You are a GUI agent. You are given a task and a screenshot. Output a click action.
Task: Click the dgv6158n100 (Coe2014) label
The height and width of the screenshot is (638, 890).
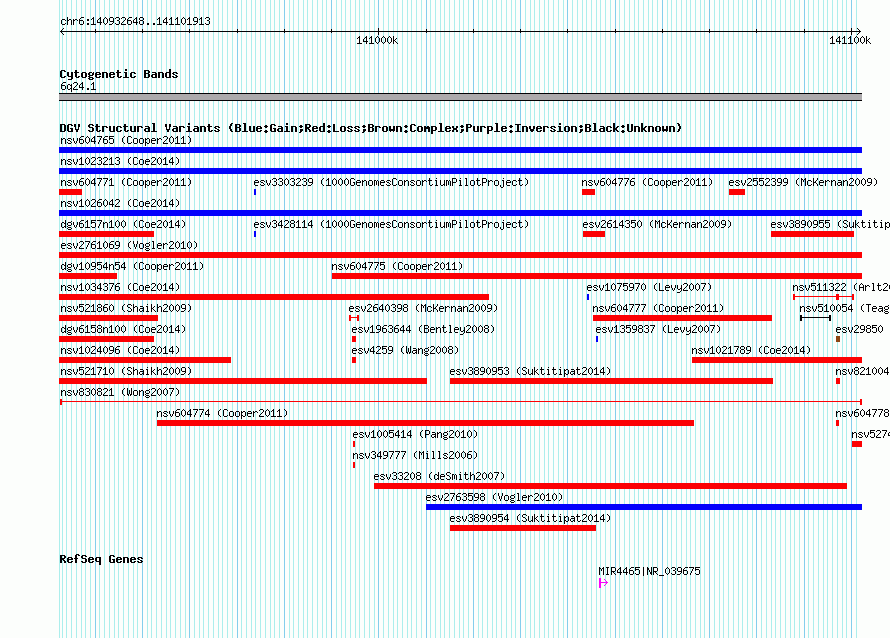click(x=123, y=329)
